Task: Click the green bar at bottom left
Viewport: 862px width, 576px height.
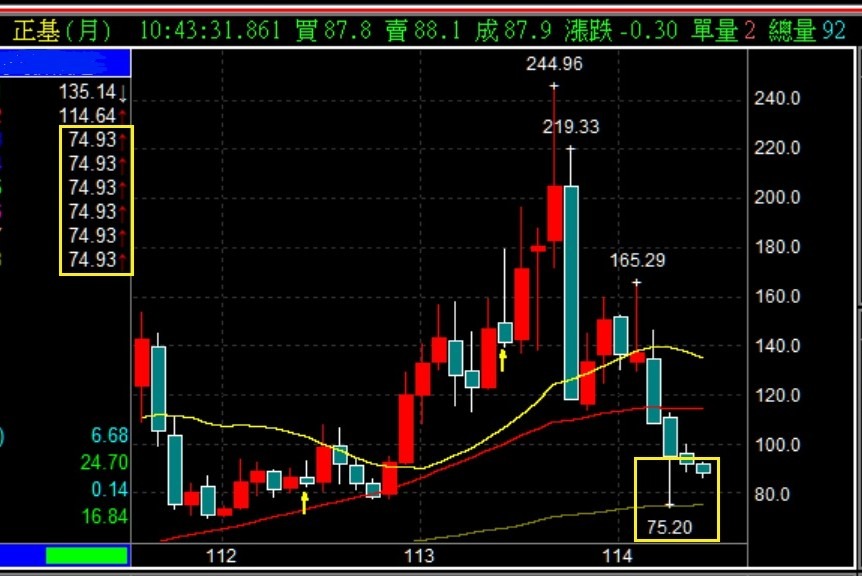Action: pyautogui.click(x=86, y=555)
